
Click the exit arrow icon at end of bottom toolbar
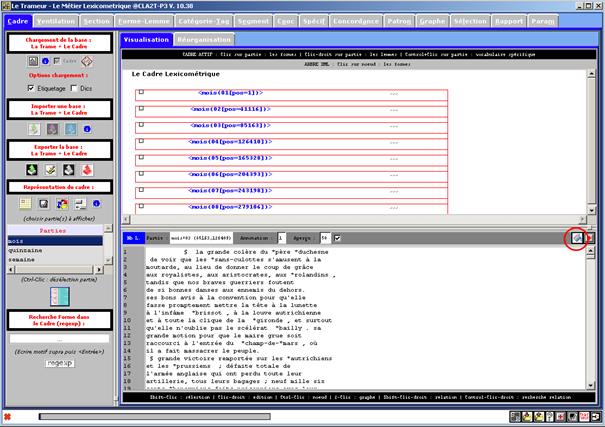click(595, 417)
